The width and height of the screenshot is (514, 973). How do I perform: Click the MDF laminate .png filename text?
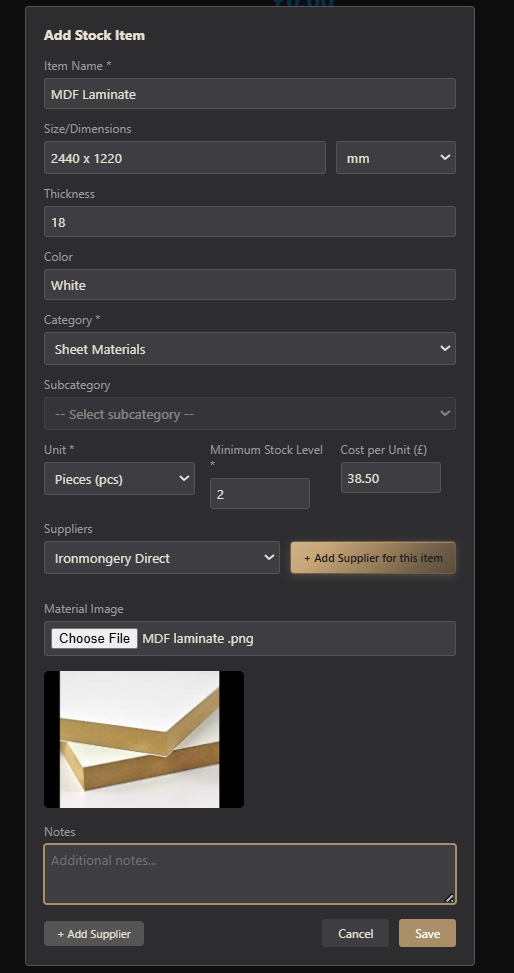coord(197,639)
